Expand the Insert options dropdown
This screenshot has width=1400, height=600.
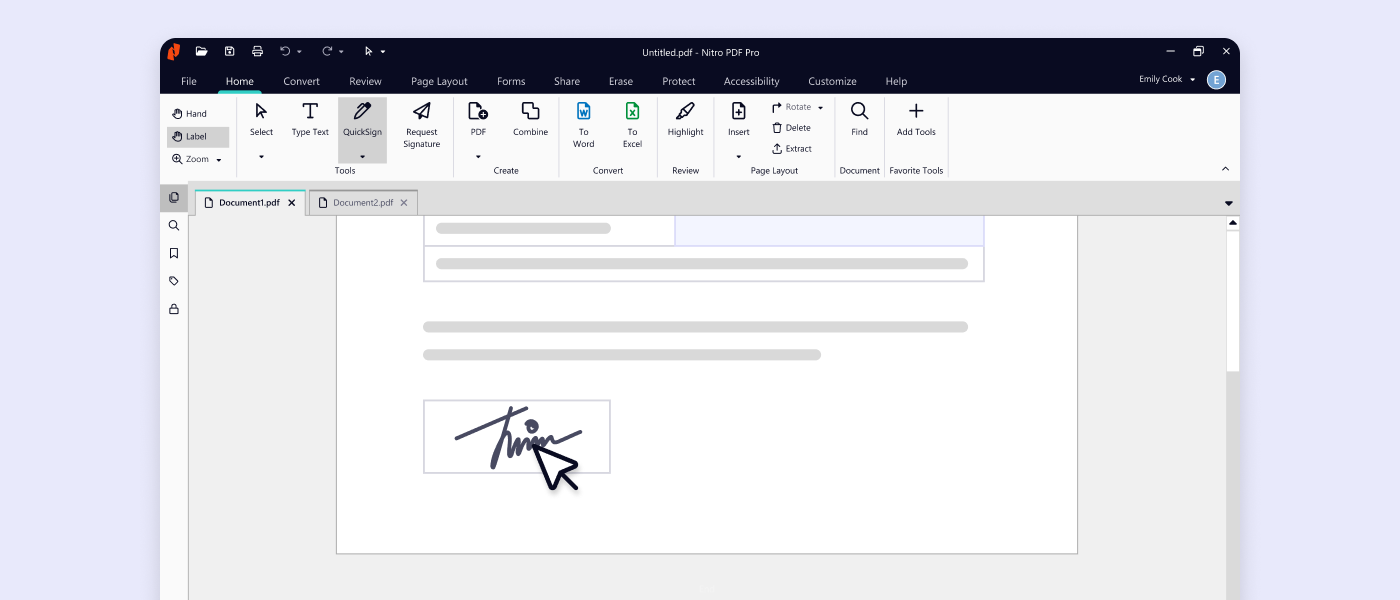[x=738, y=157]
